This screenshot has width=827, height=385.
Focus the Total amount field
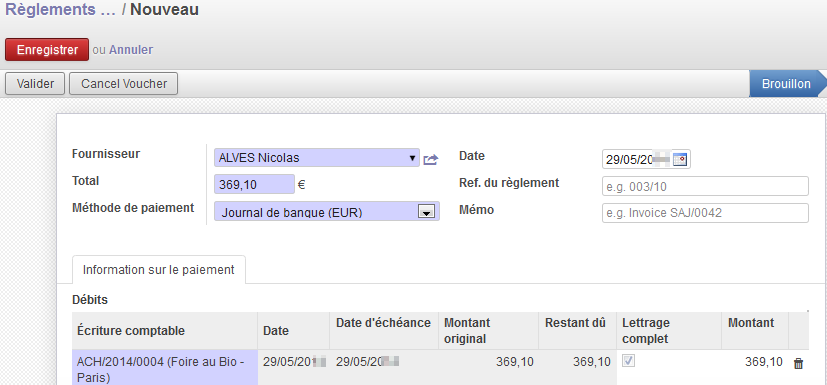click(254, 185)
